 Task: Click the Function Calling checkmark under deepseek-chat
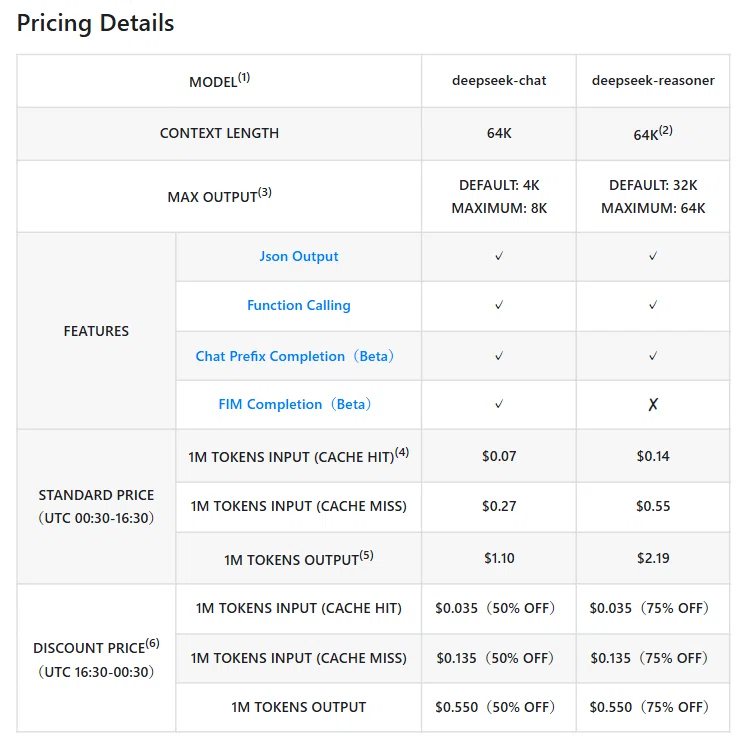tap(499, 305)
